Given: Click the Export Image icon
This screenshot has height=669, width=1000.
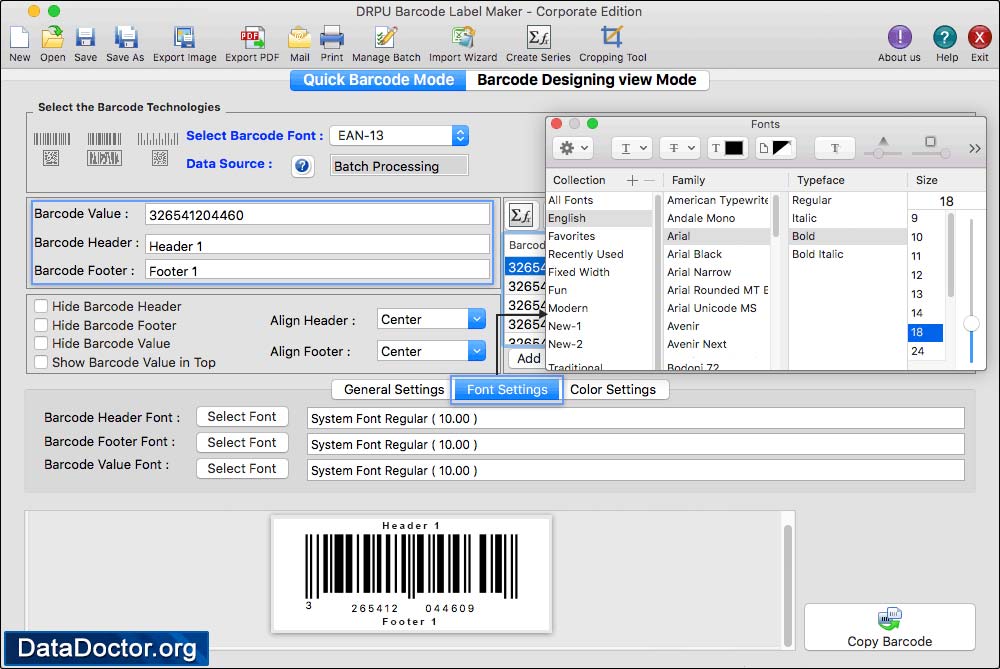Looking at the screenshot, I should coord(184,38).
